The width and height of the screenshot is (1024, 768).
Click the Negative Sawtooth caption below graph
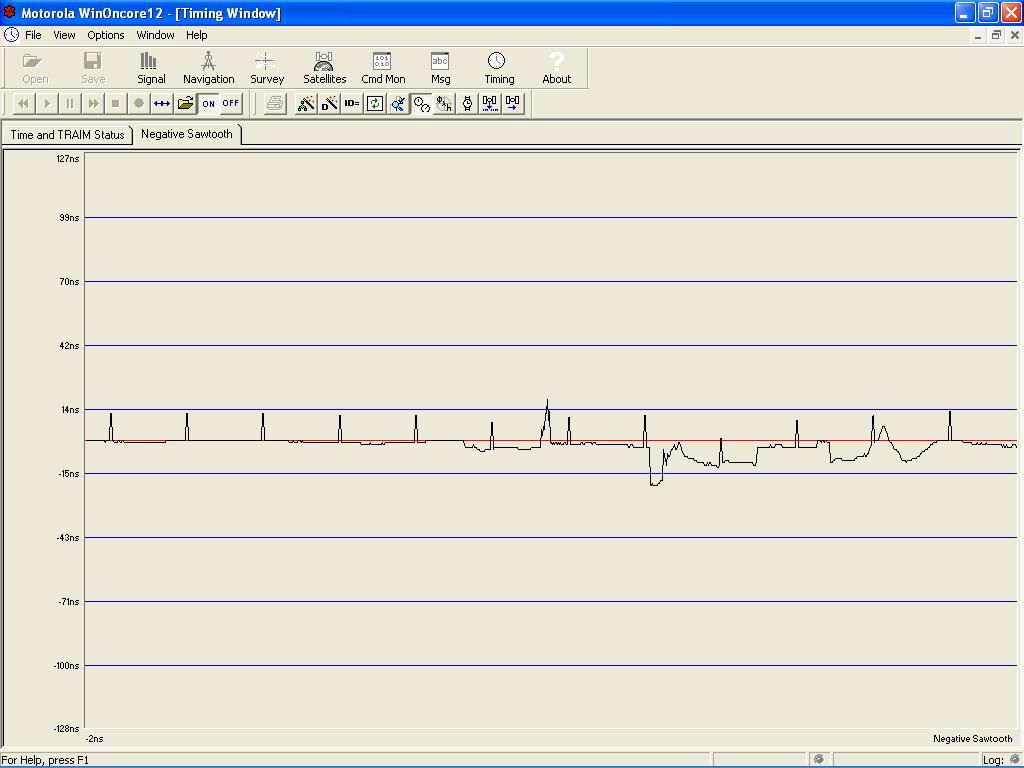[972, 739]
